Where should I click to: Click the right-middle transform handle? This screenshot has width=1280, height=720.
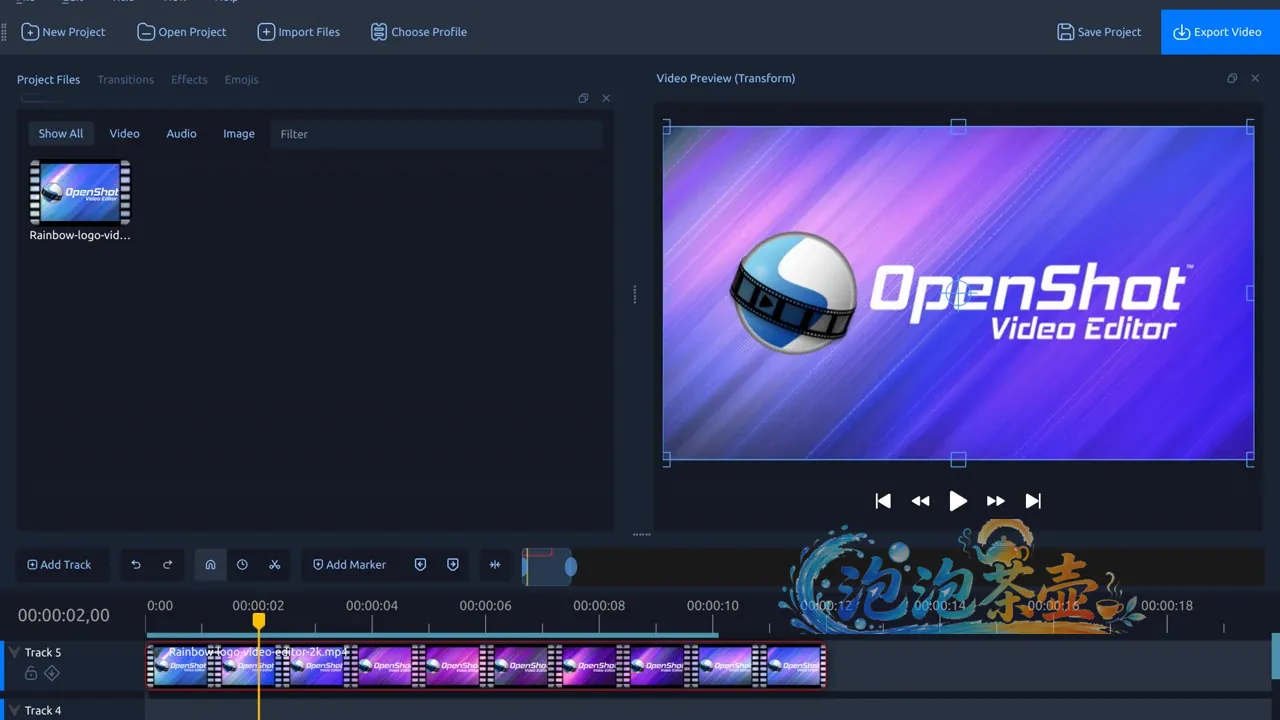click(x=1250, y=293)
